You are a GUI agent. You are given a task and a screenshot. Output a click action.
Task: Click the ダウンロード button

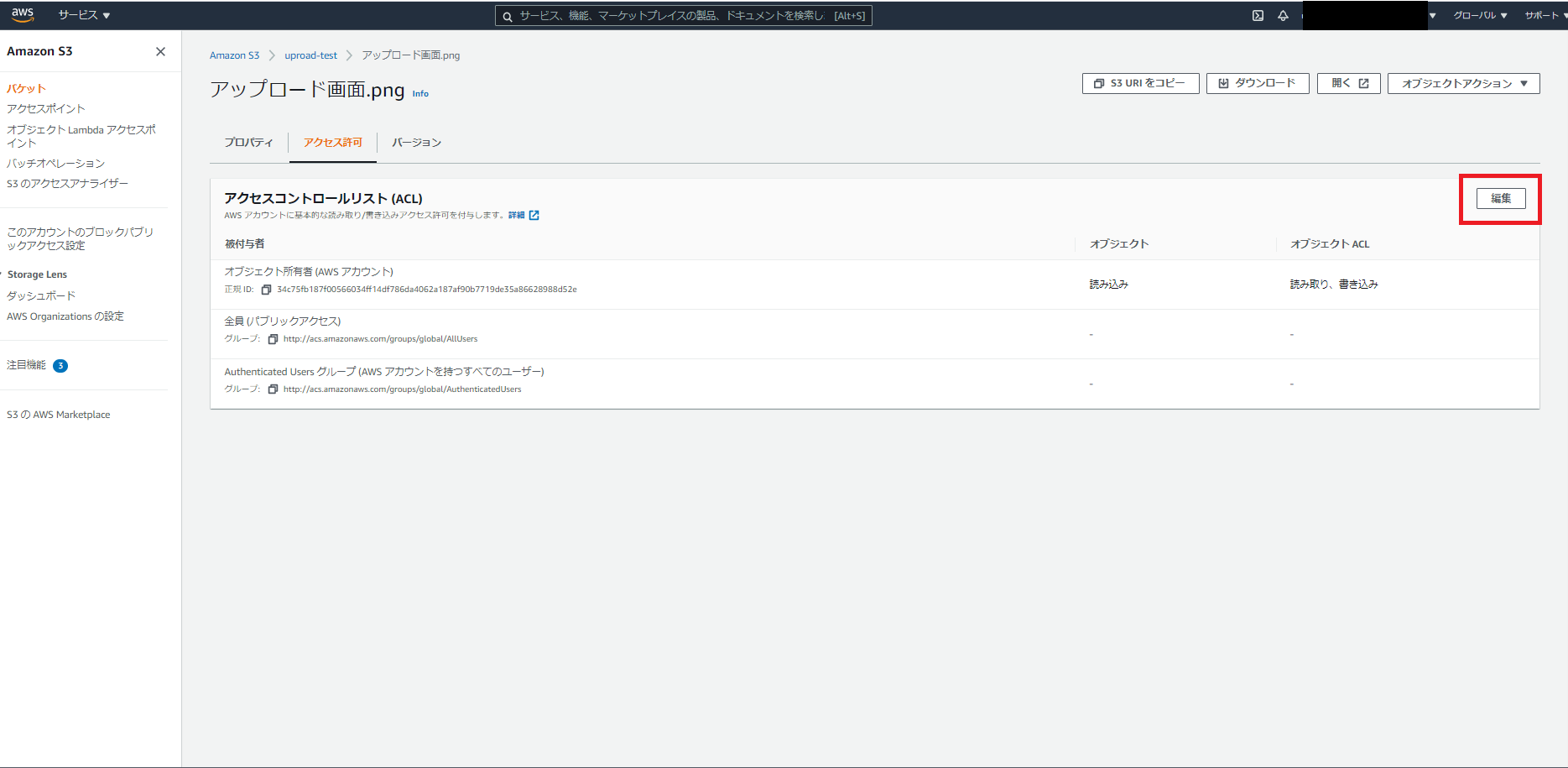(x=1258, y=83)
